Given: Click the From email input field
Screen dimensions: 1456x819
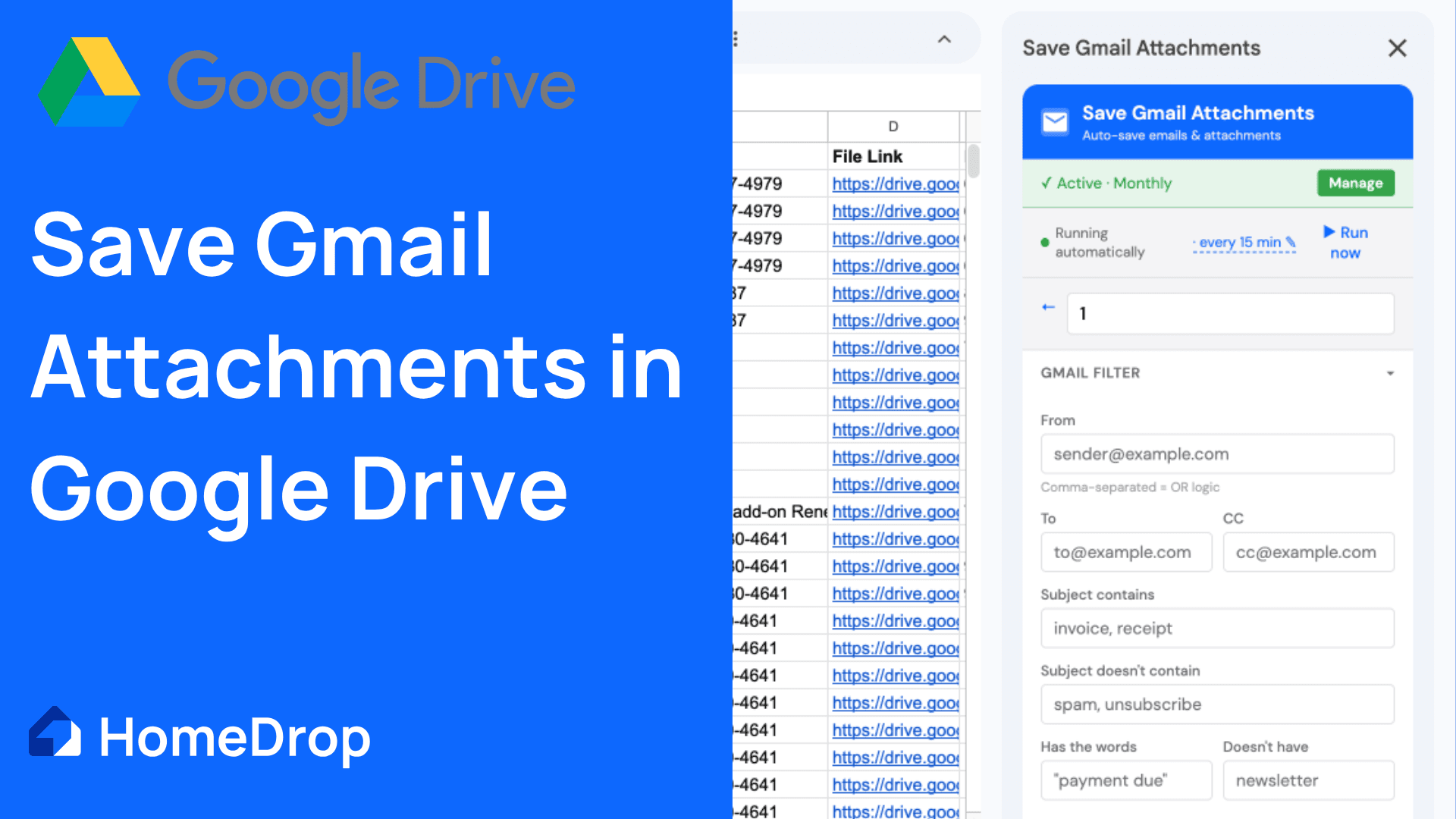Looking at the screenshot, I should pos(1217,454).
